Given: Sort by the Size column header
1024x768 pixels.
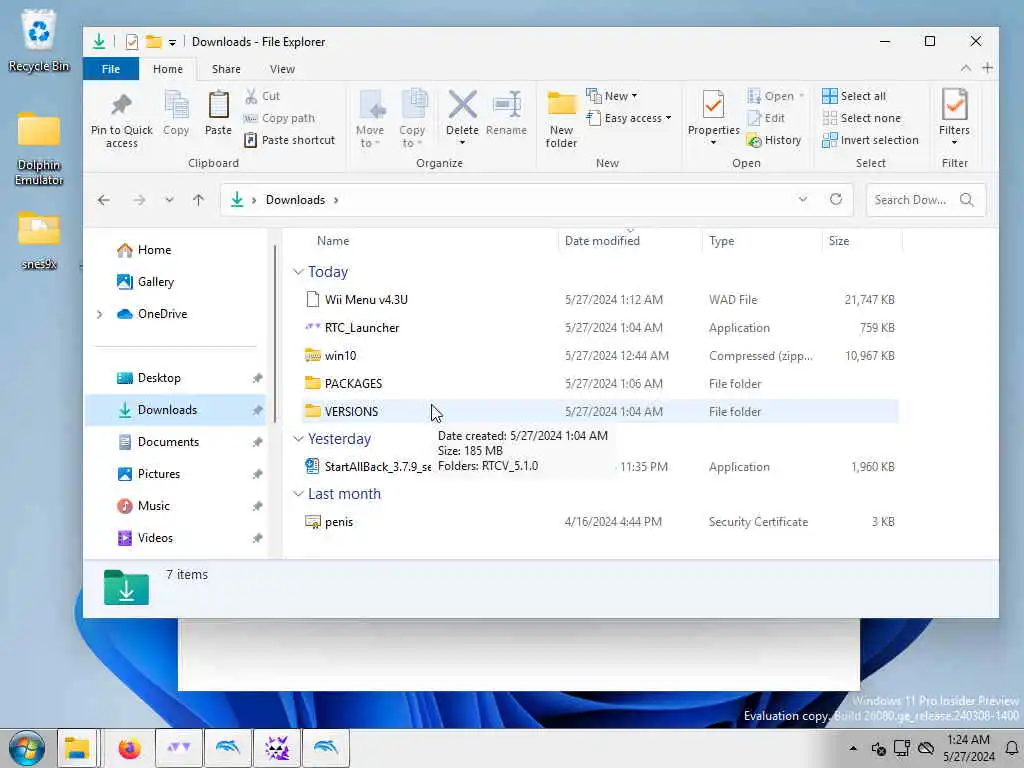Looking at the screenshot, I should point(839,241).
